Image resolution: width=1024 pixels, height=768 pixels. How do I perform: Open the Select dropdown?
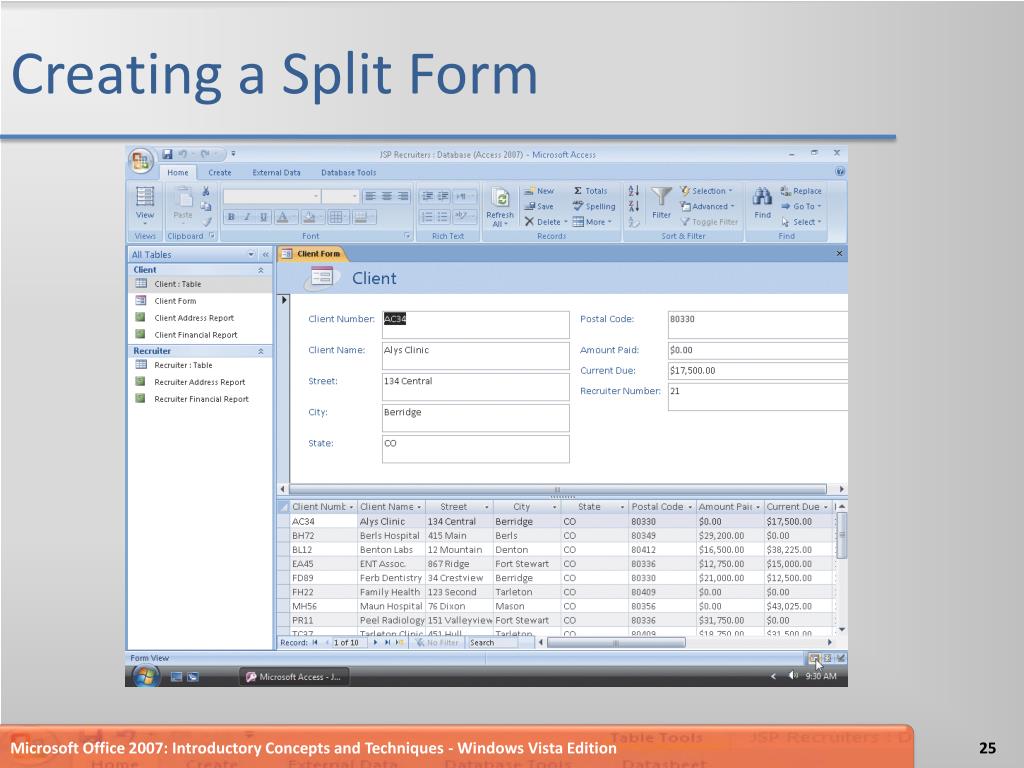point(801,222)
